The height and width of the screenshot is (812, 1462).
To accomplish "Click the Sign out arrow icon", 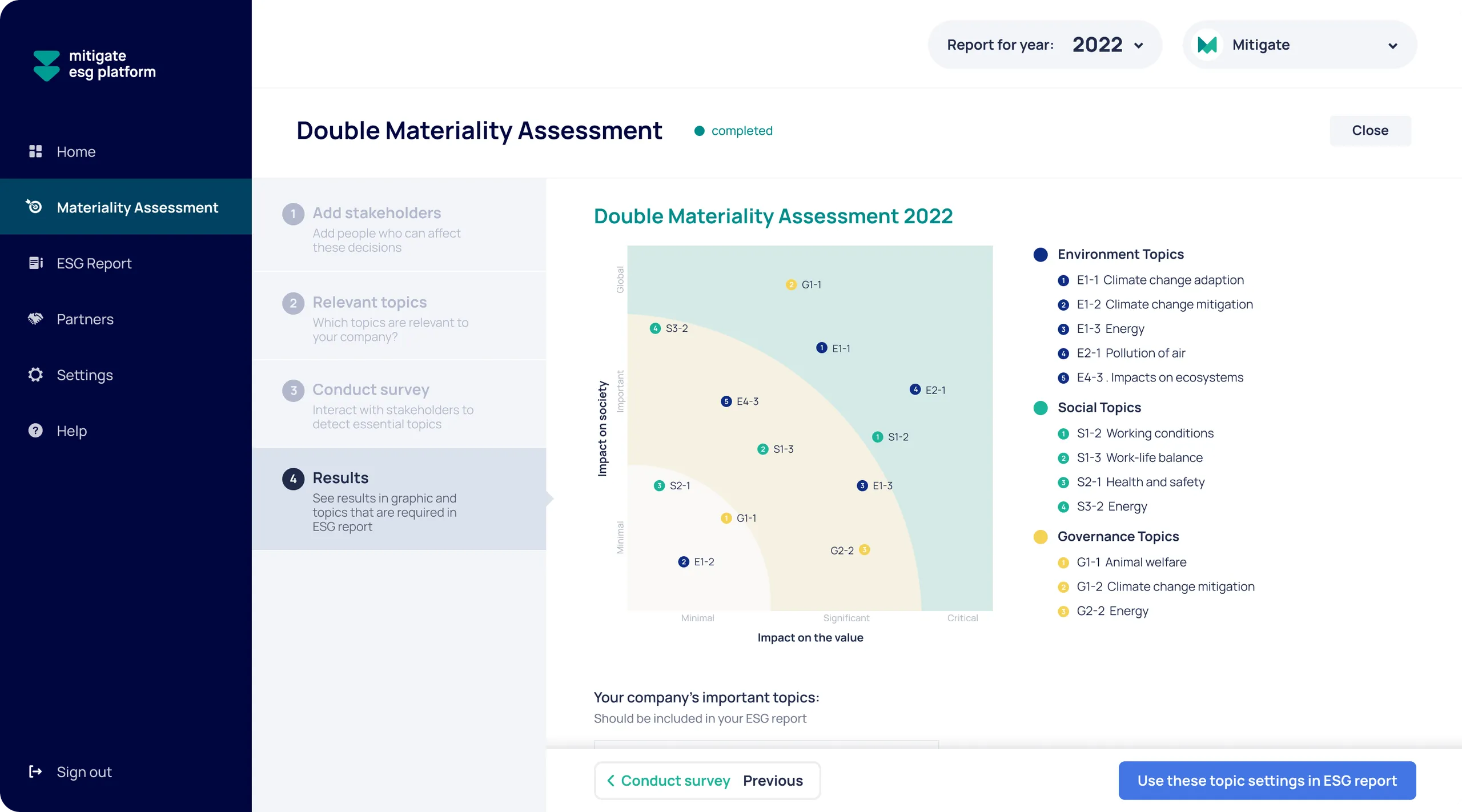I will coord(35,771).
